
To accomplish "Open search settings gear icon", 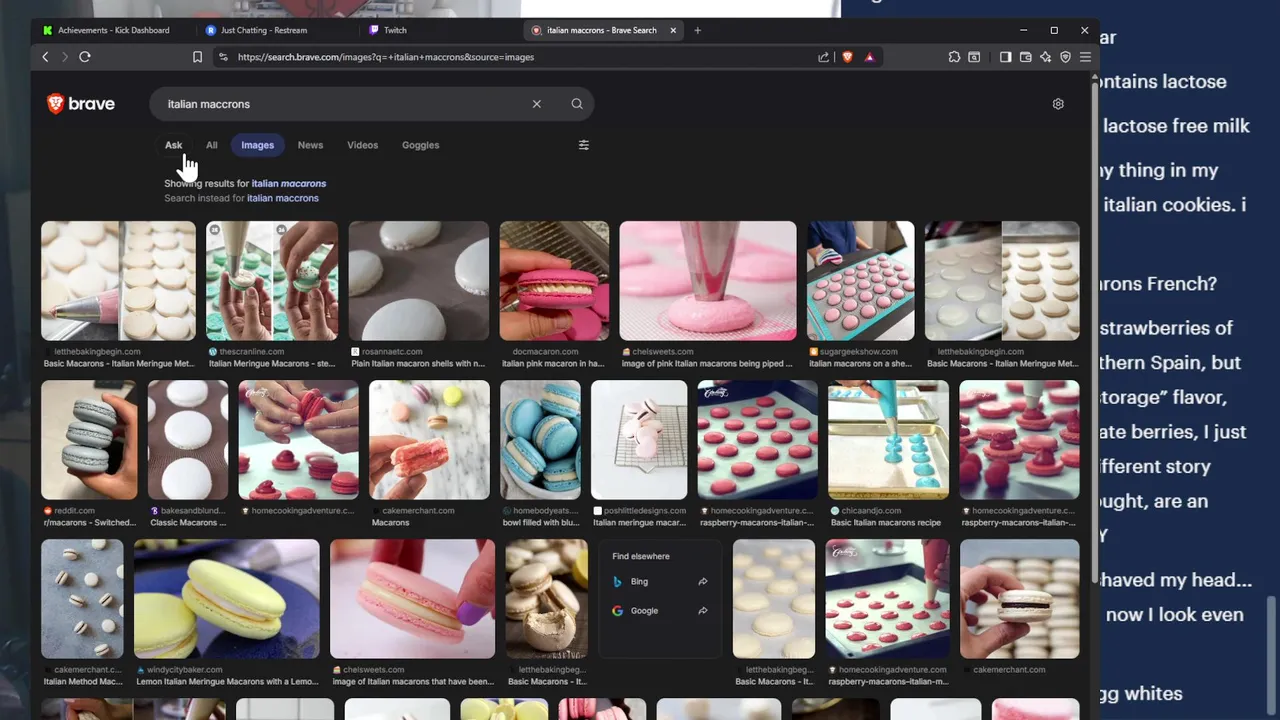I will 1058,104.
